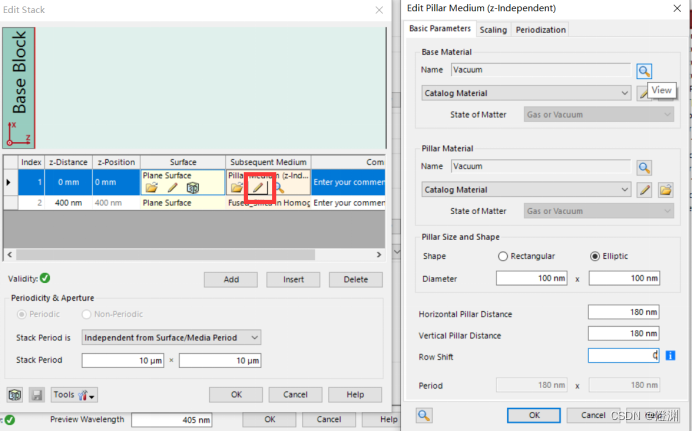Select the 0 mm z-Distance cell
693x431 pixels.
(x=69, y=182)
